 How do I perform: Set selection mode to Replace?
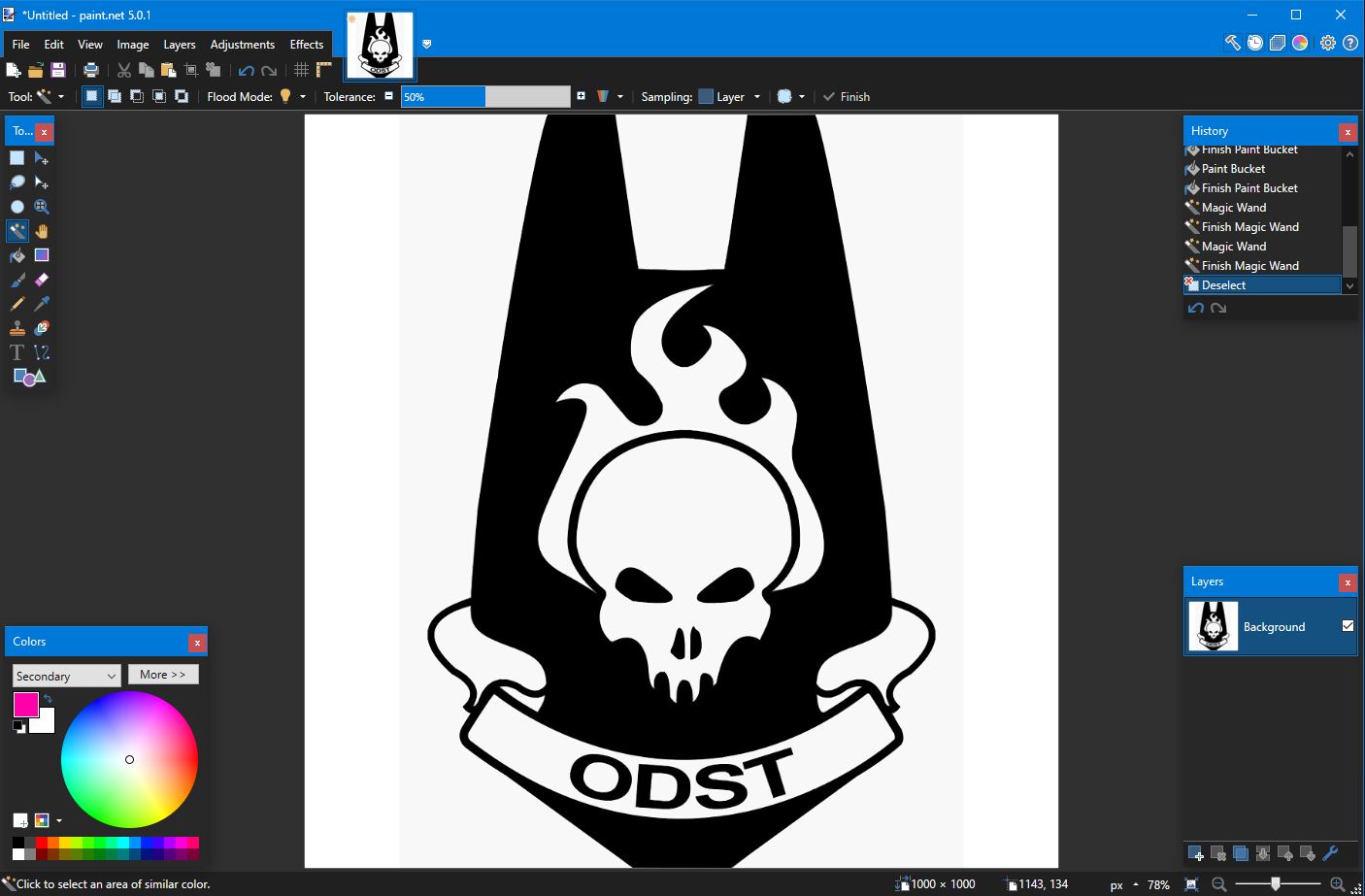[x=92, y=96]
